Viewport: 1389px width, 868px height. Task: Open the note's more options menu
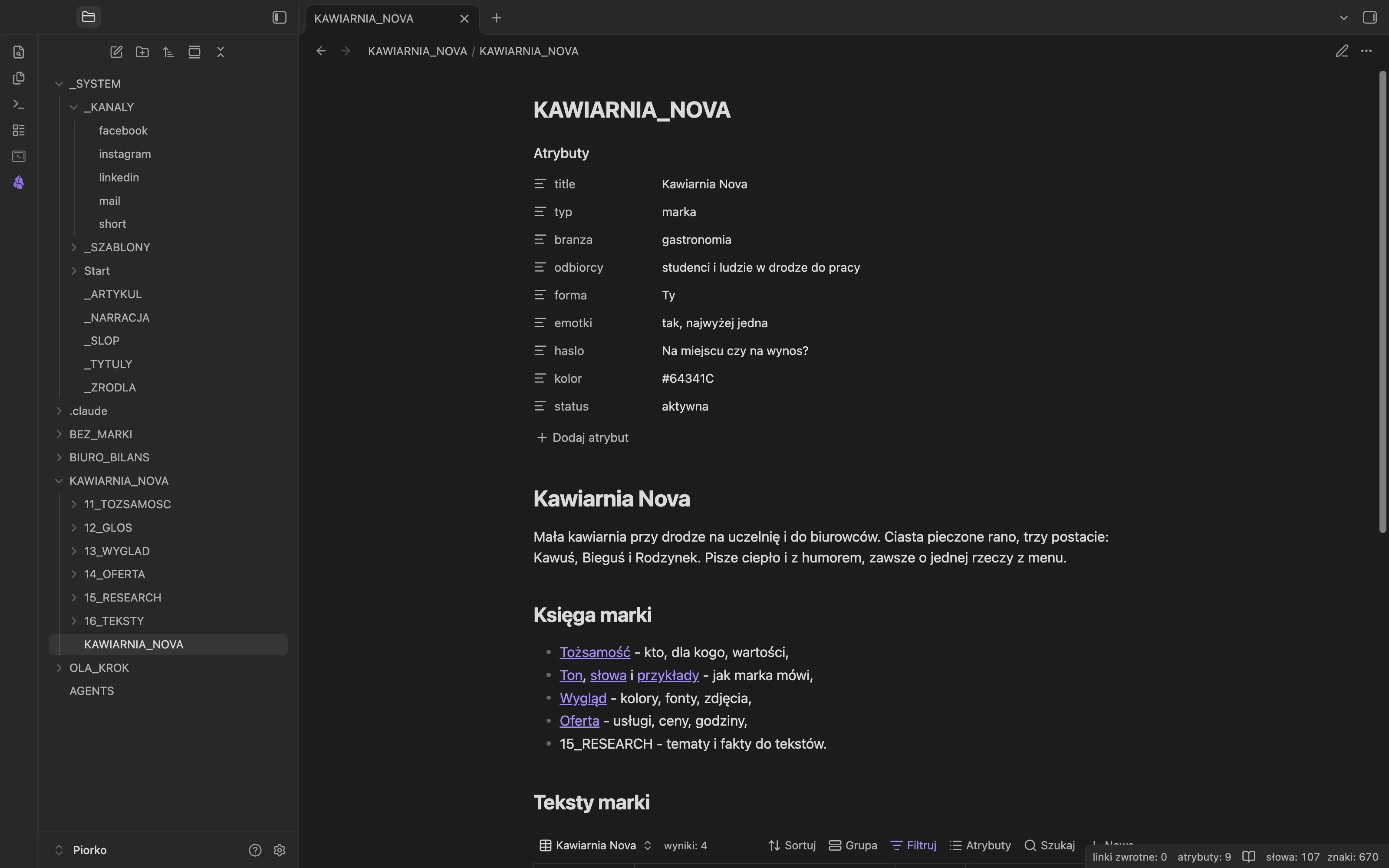[1366, 51]
